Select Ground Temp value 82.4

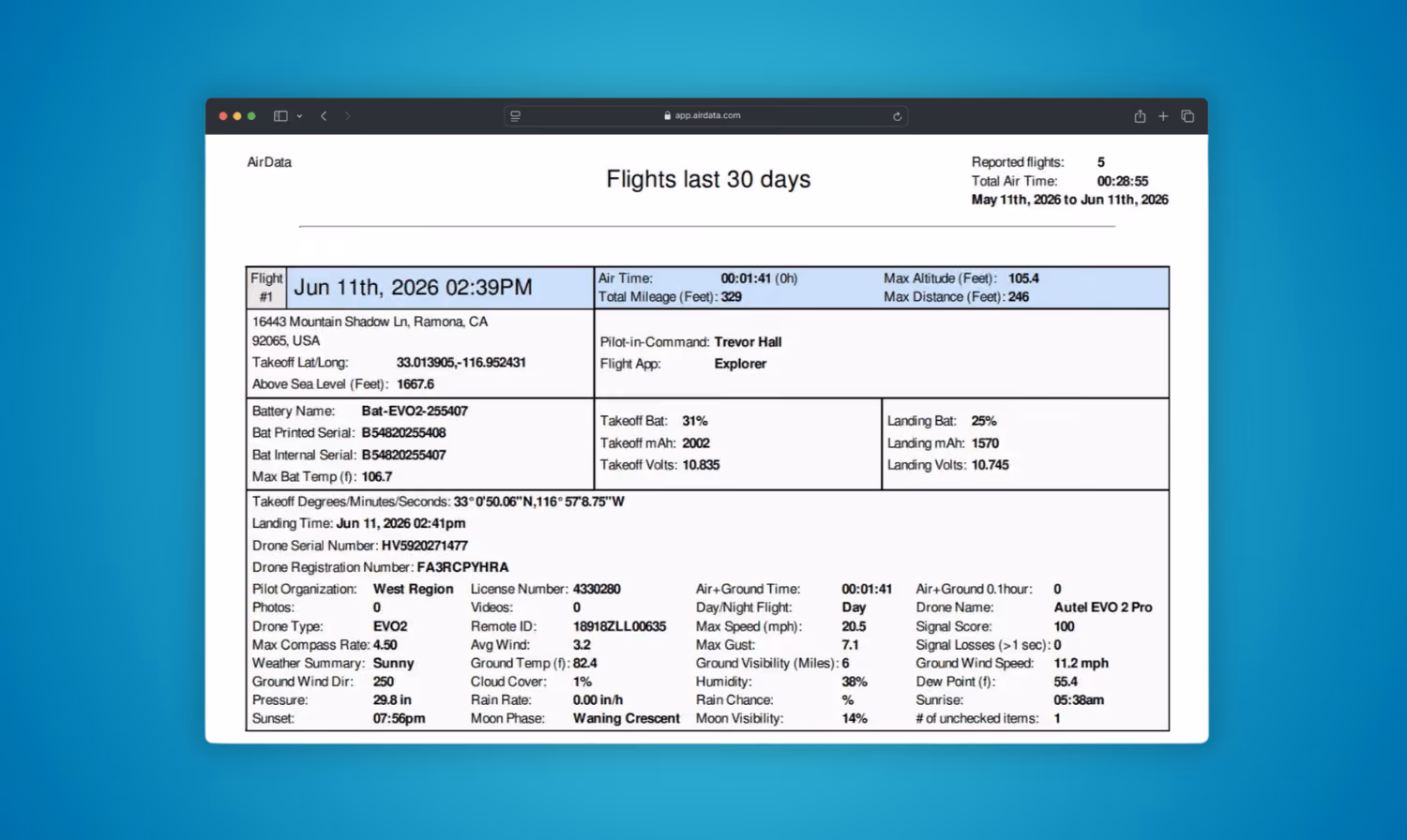585,663
